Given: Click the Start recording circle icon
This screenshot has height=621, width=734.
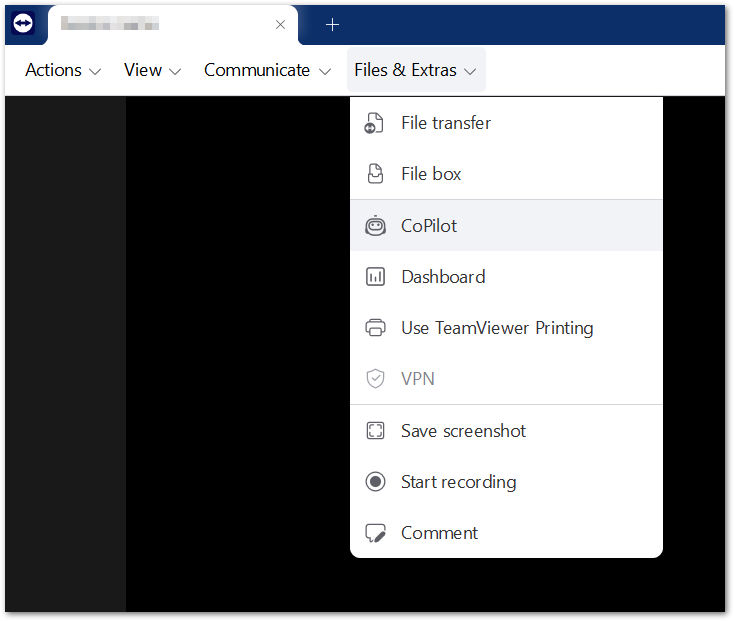Looking at the screenshot, I should [375, 482].
